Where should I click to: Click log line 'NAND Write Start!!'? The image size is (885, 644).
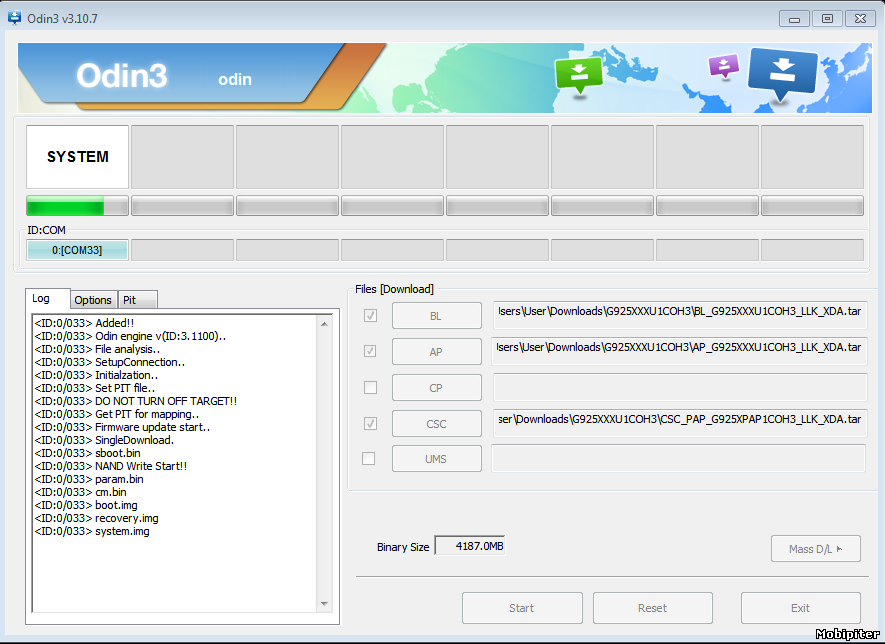[111, 466]
